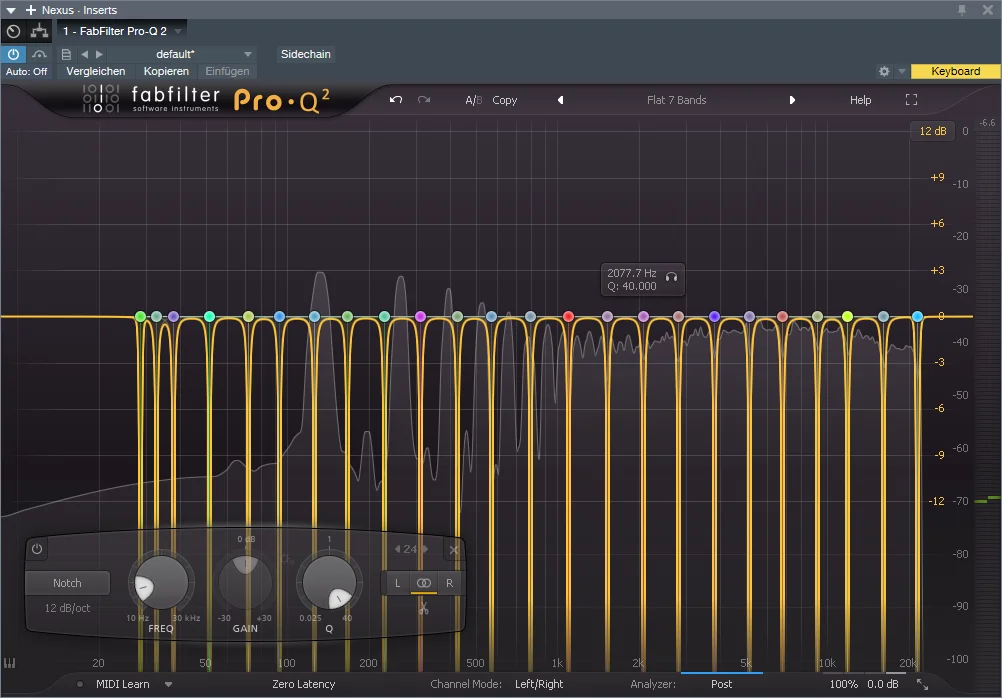
Task: Open the Notch filter shape dropdown
Action: tap(67, 583)
